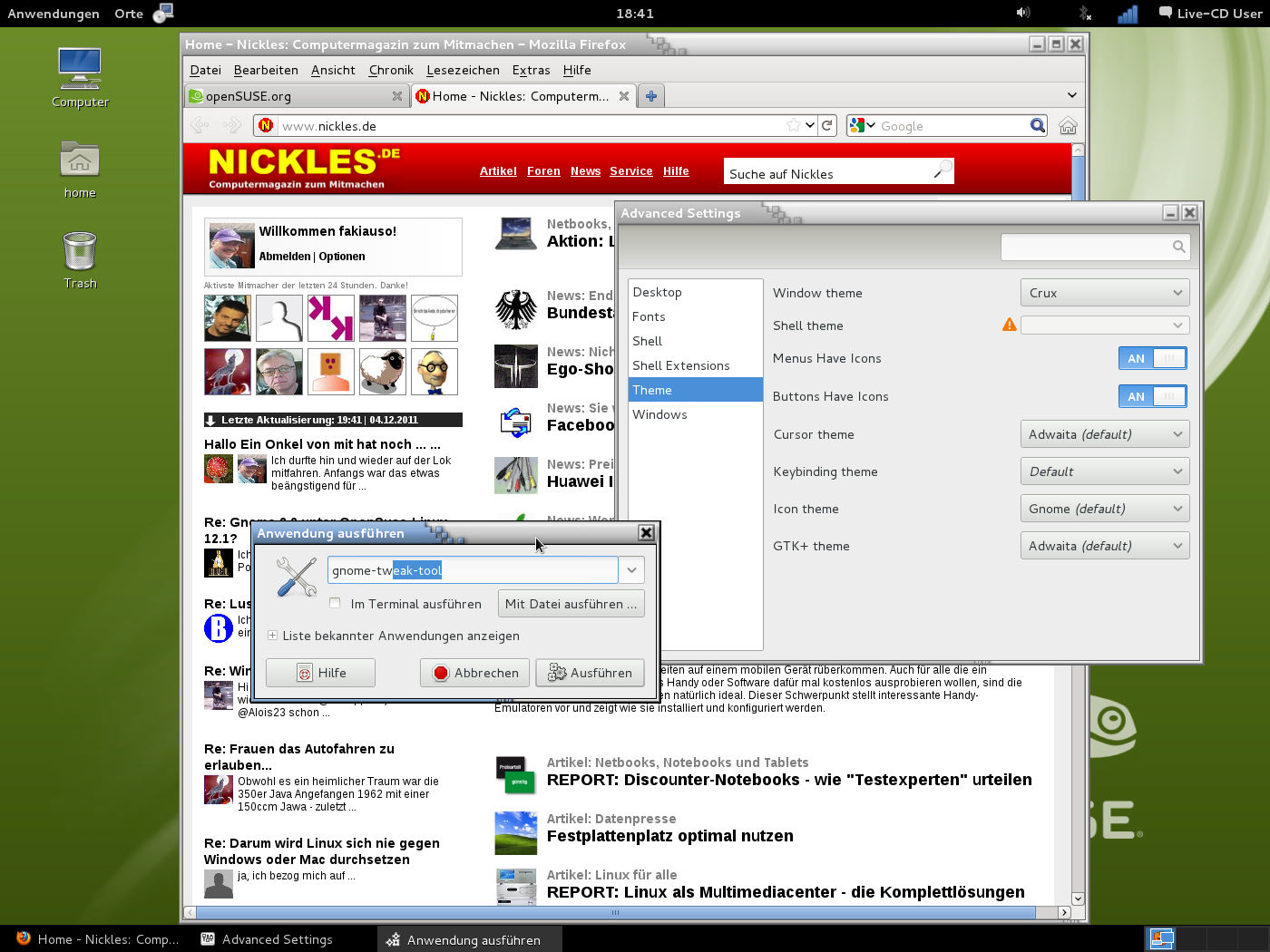Click the Nickles site search magnifier icon

(x=943, y=169)
